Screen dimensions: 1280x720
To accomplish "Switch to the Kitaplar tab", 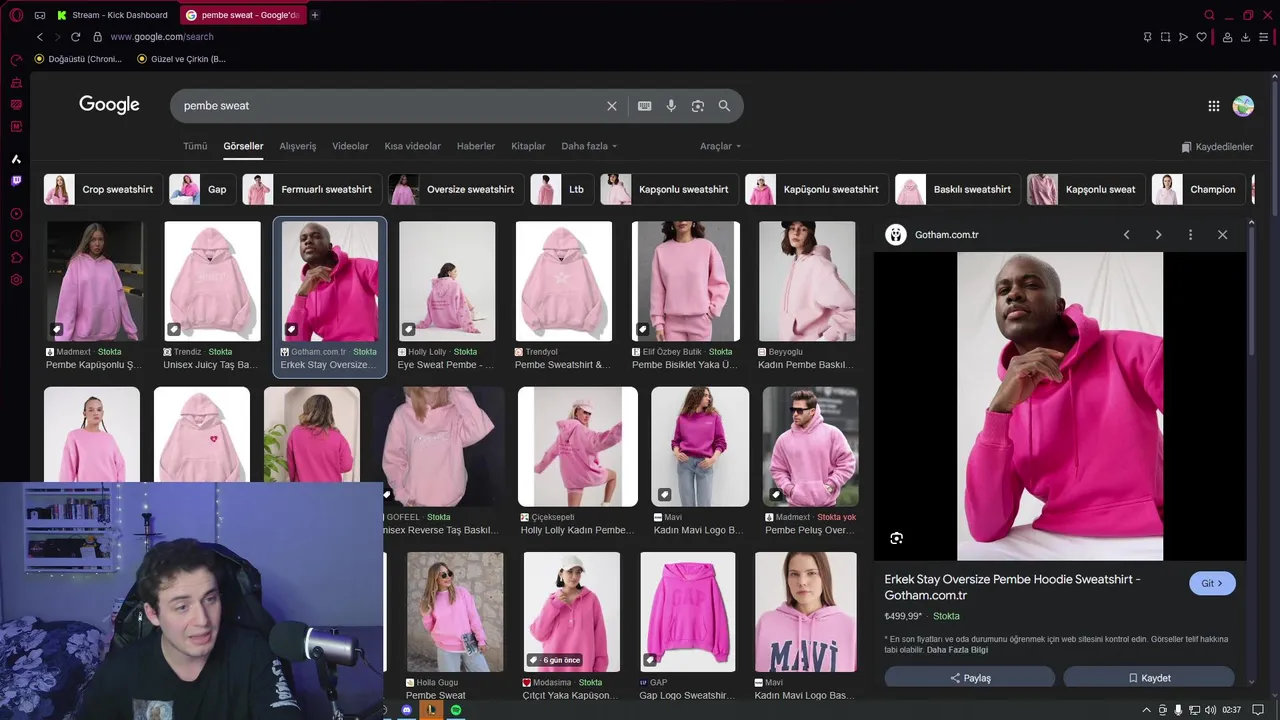I will [528, 146].
